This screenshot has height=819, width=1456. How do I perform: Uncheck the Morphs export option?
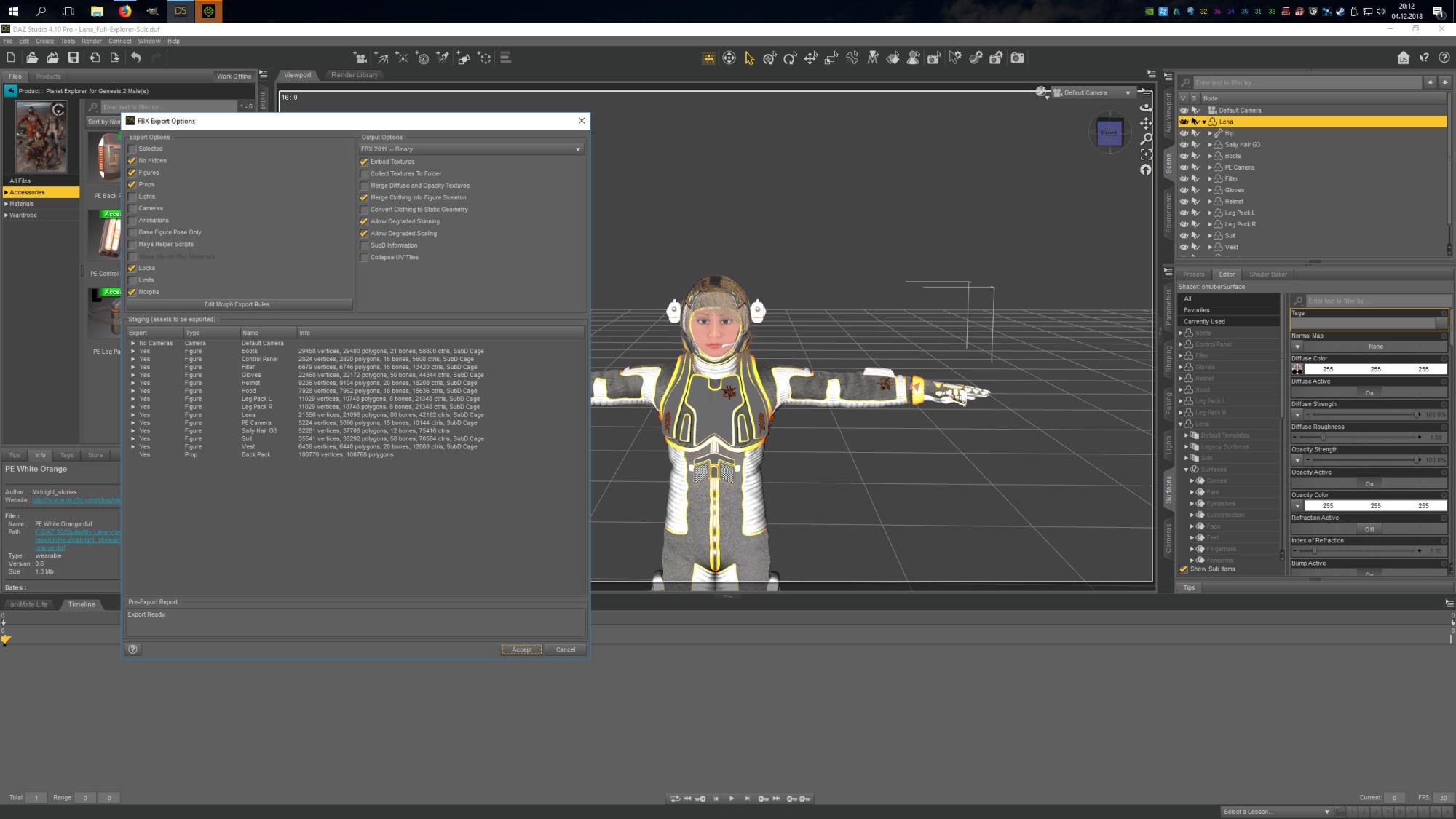point(132,292)
